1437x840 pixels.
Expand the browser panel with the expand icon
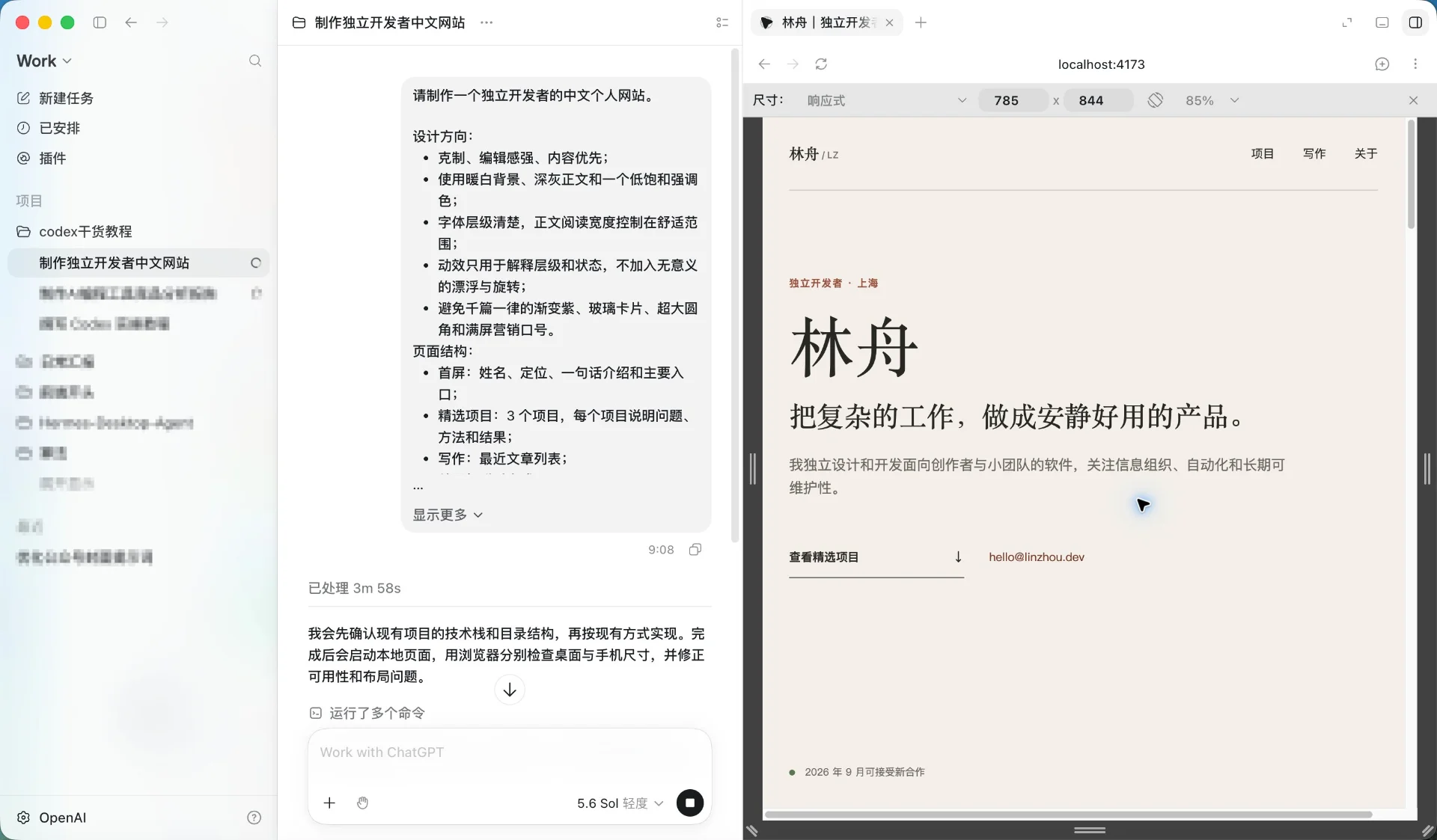(1347, 22)
